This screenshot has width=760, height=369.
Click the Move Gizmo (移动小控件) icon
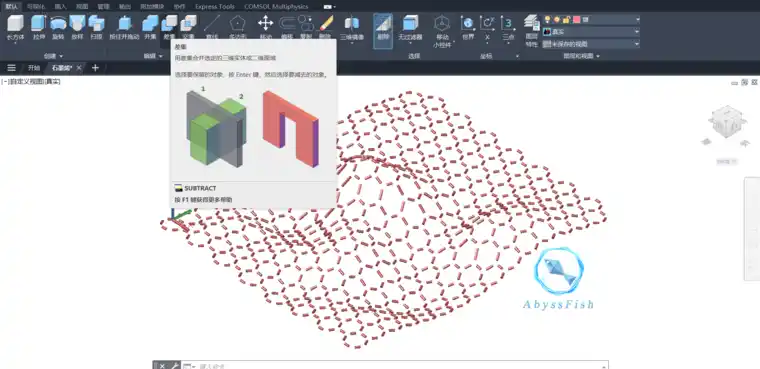coord(442,23)
